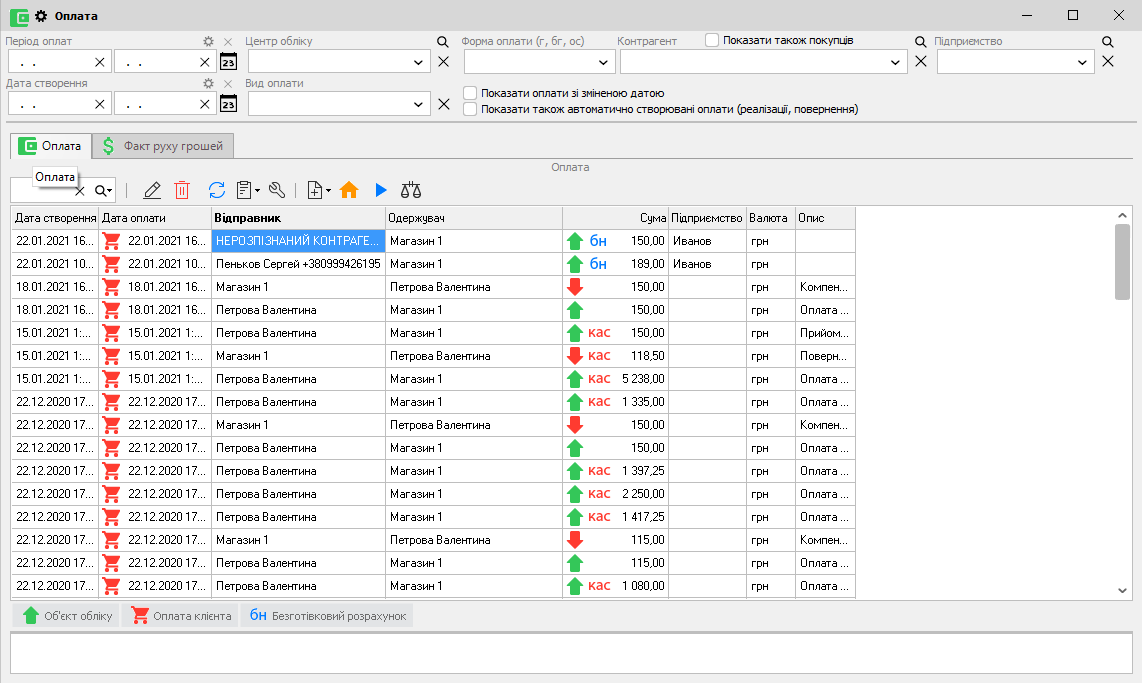Image resolution: width=1142 pixels, height=683 pixels.
Task: Click the vertical scrollbar of payments table
Action: tap(1122, 400)
